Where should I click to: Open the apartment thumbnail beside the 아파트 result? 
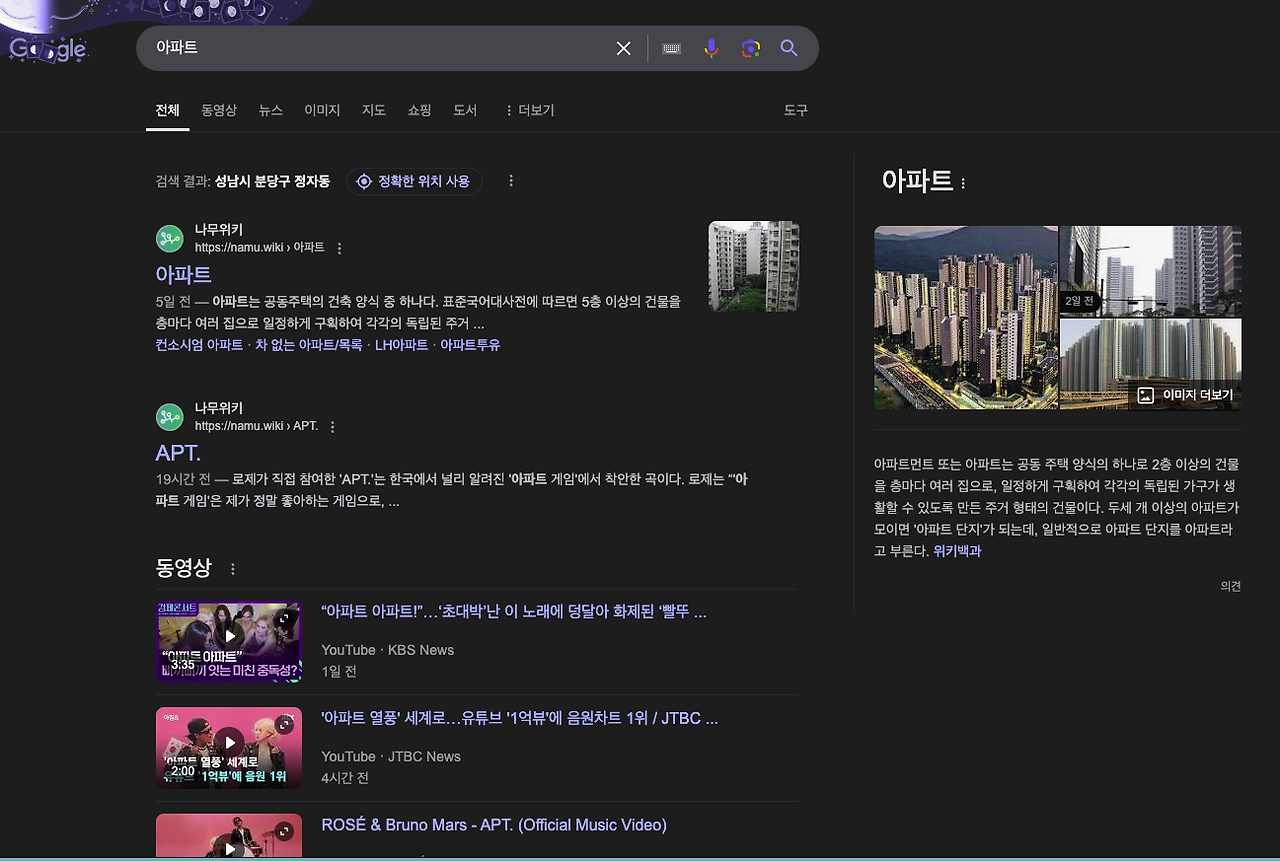(754, 266)
